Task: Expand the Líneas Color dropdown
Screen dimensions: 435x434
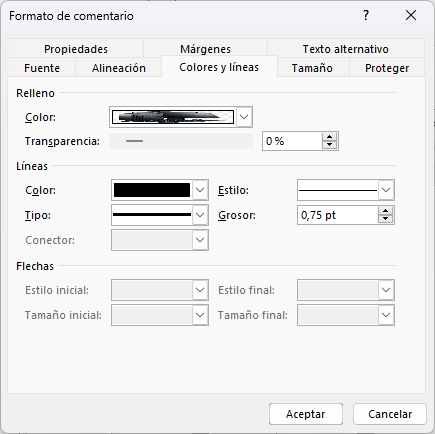Action: tap(200, 190)
